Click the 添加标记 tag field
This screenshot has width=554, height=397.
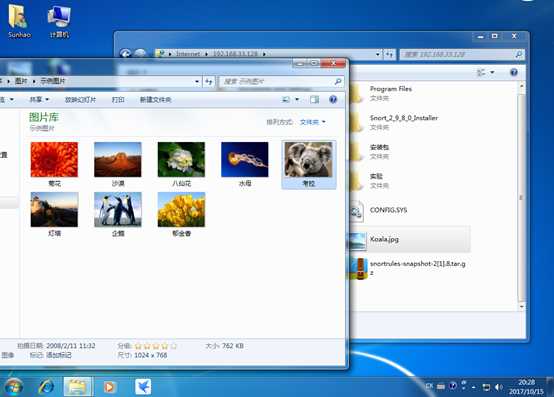click(59, 355)
